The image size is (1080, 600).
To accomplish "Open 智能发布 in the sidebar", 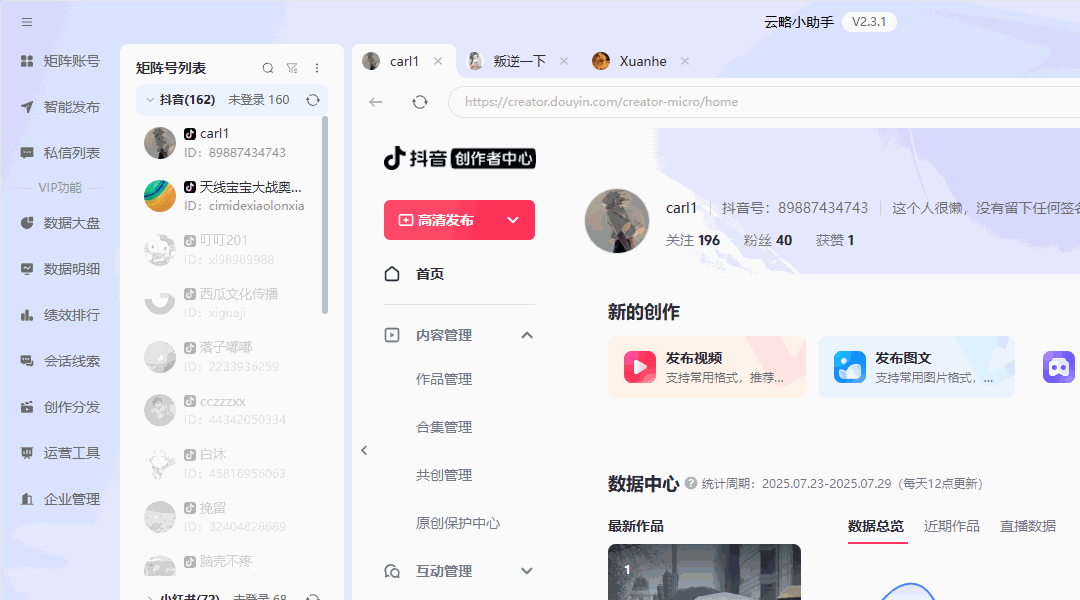I will pos(61,107).
